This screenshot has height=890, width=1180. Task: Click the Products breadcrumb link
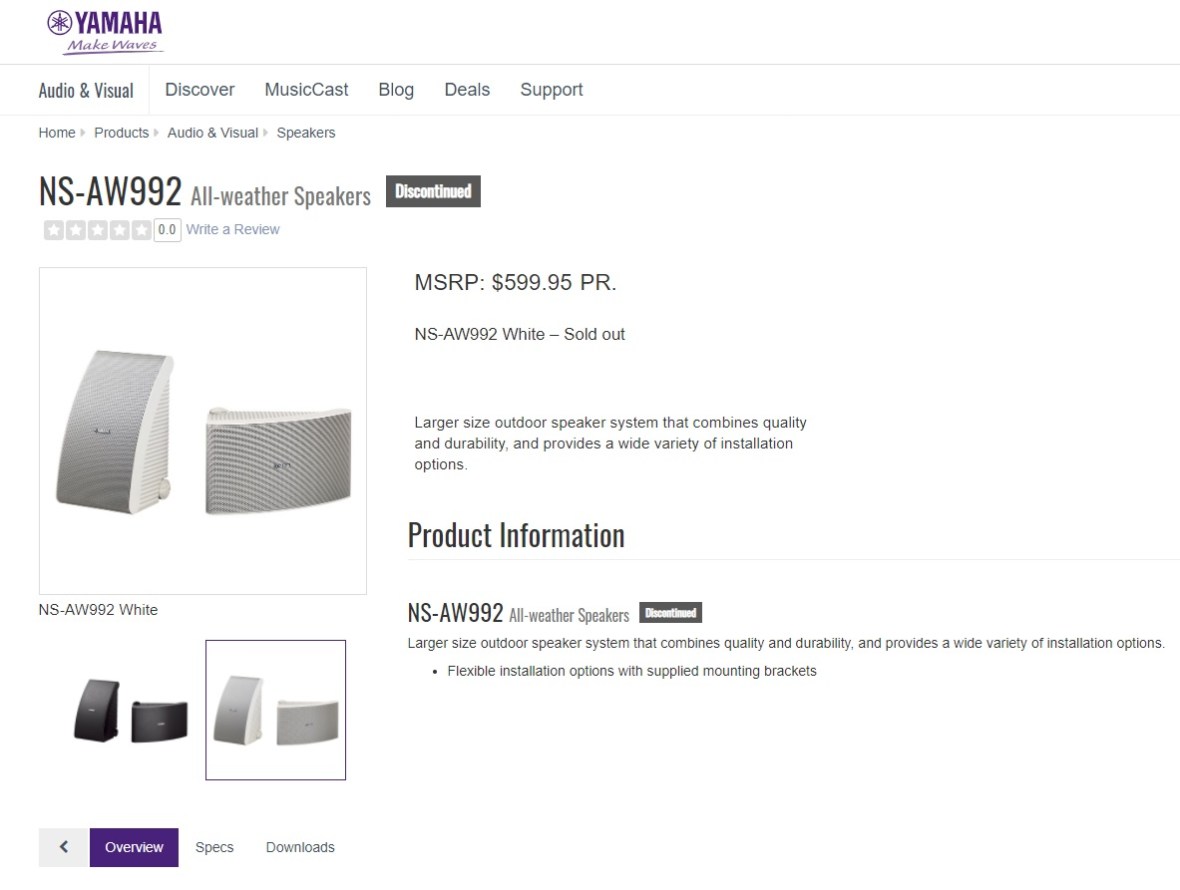[x=121, y=133]
